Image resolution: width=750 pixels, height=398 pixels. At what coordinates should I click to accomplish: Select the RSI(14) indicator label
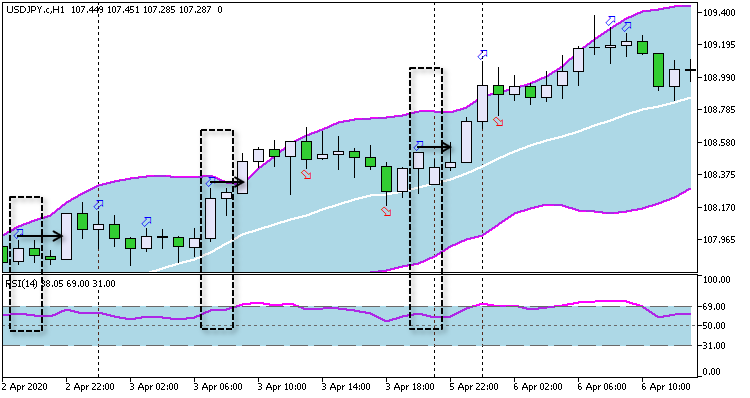pos(22,284)
